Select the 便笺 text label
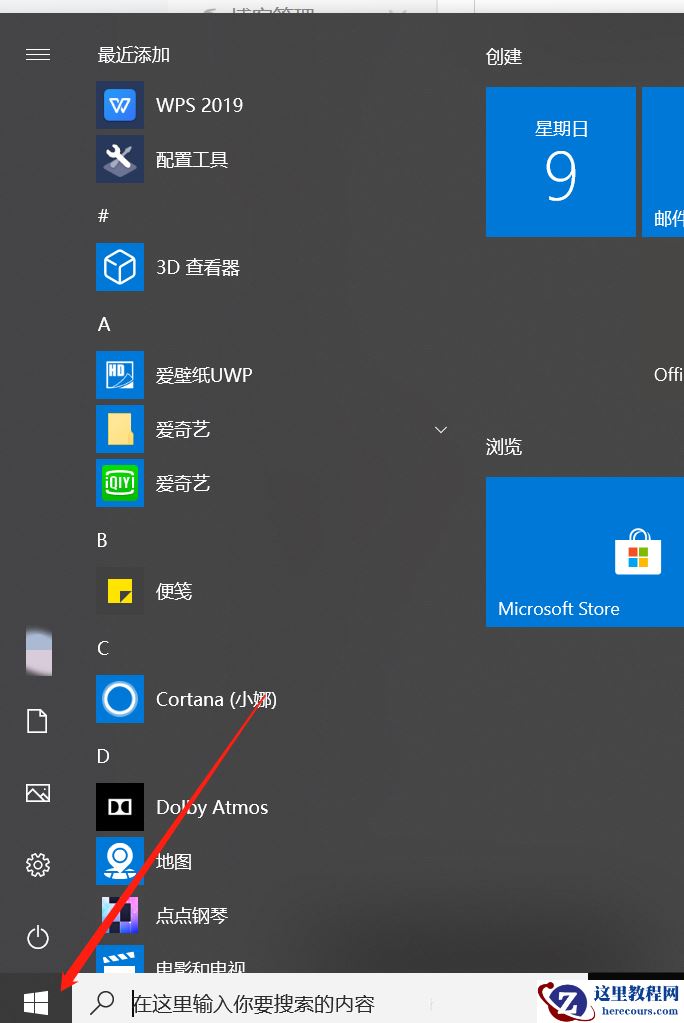This screenshot has width=684, height=1023. click(x=174, y=591)
